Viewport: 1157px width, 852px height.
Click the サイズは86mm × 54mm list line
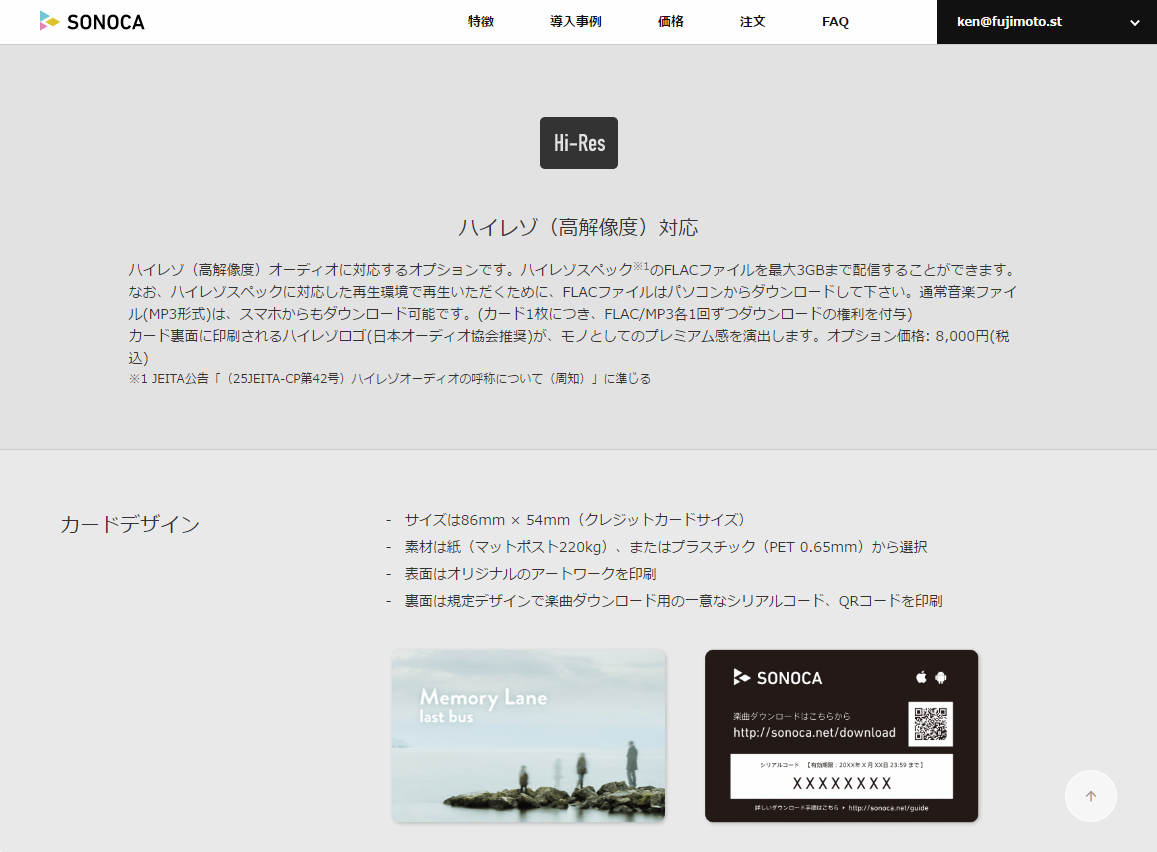tap(575, 520)
